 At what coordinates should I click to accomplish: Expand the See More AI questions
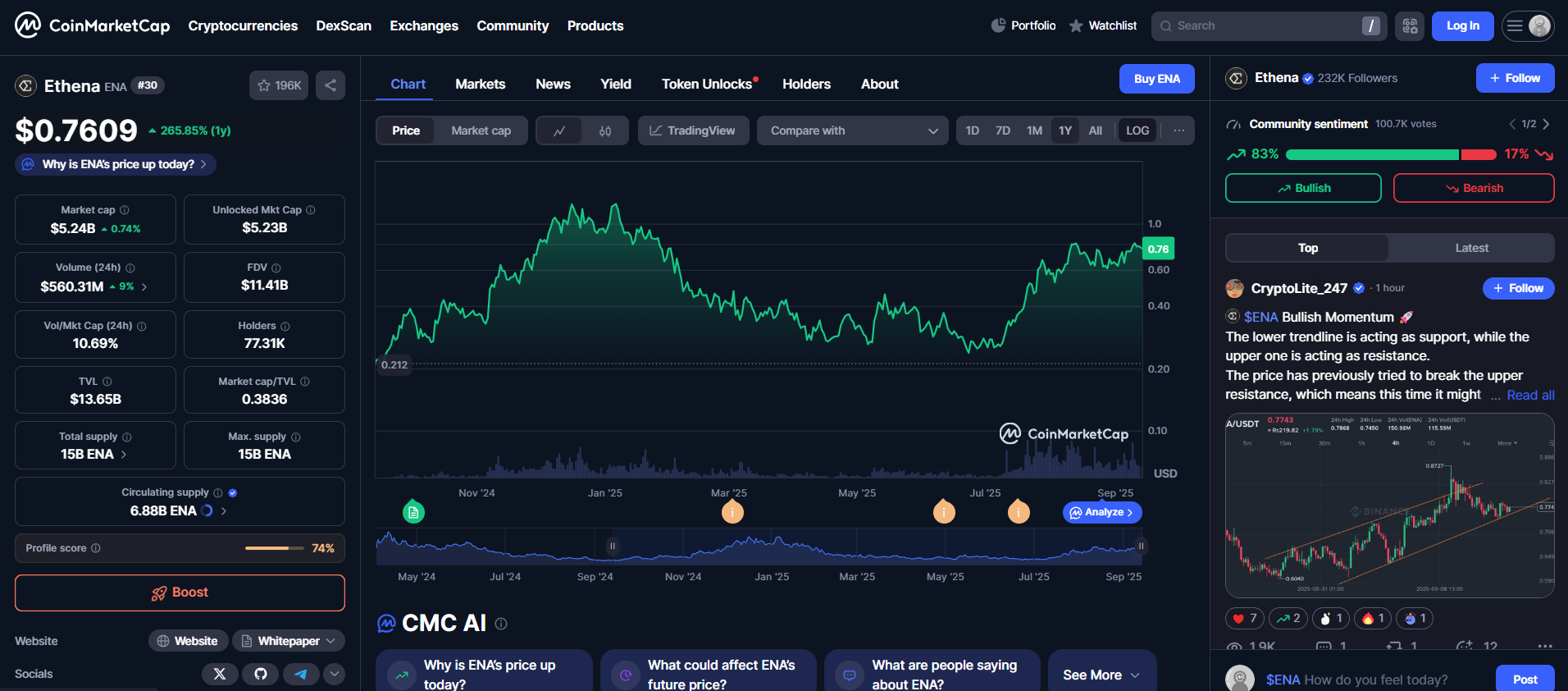[1101, 675]
